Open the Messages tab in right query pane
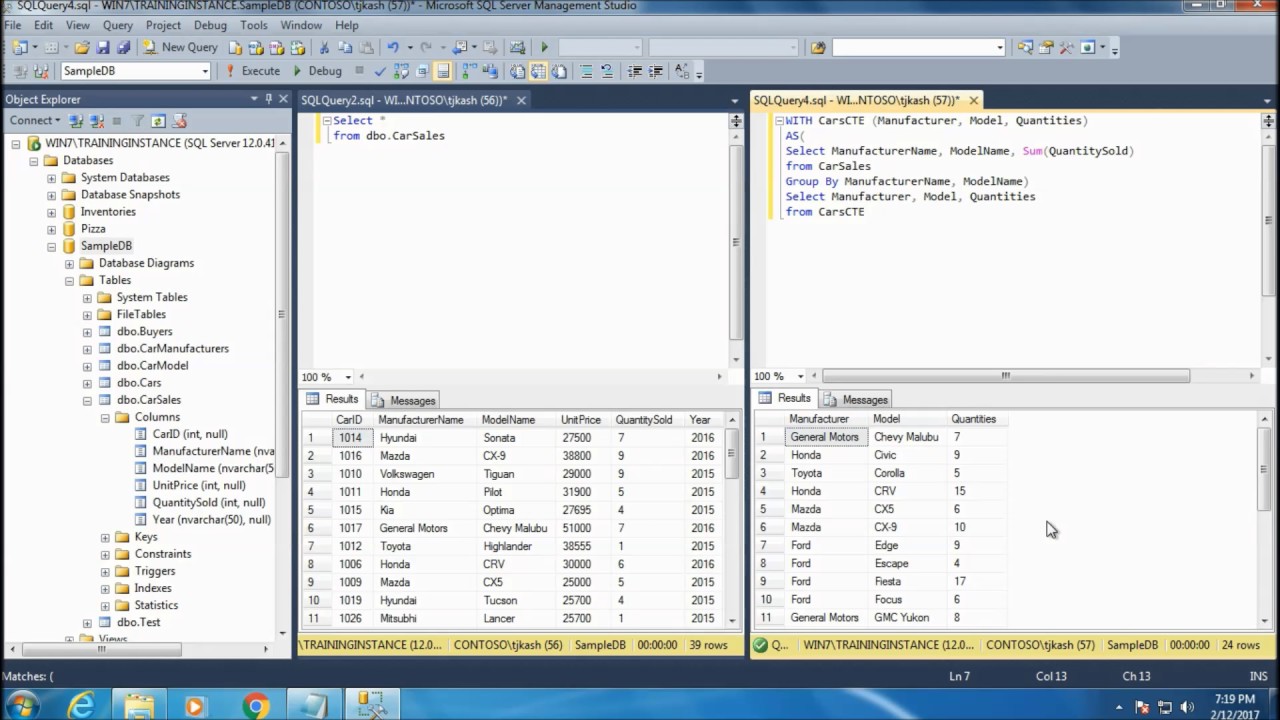Image resolution: width=1280 pixels, height=720 pixels. 856,399
